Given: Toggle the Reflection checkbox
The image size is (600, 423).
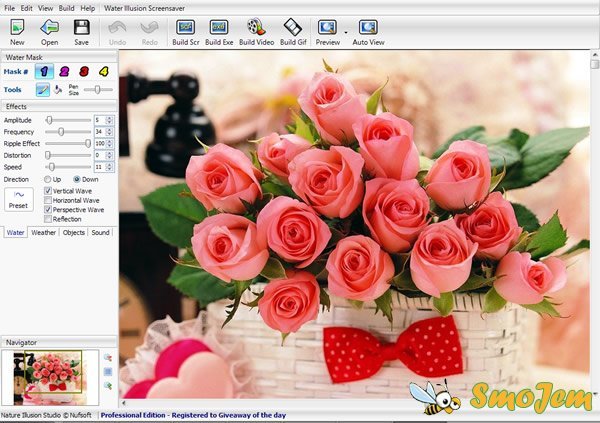Looking at the screenshot, I should 48,219.
